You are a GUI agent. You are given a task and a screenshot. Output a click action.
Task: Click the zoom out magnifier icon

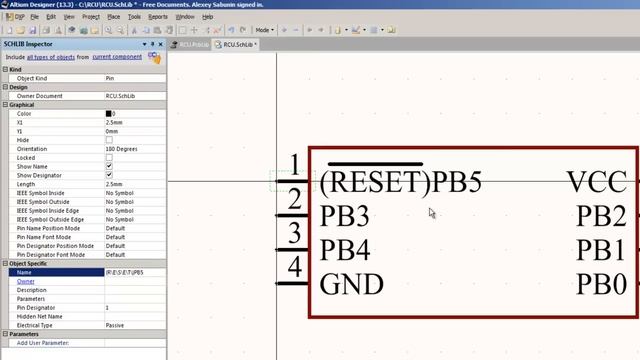point(120,30)
